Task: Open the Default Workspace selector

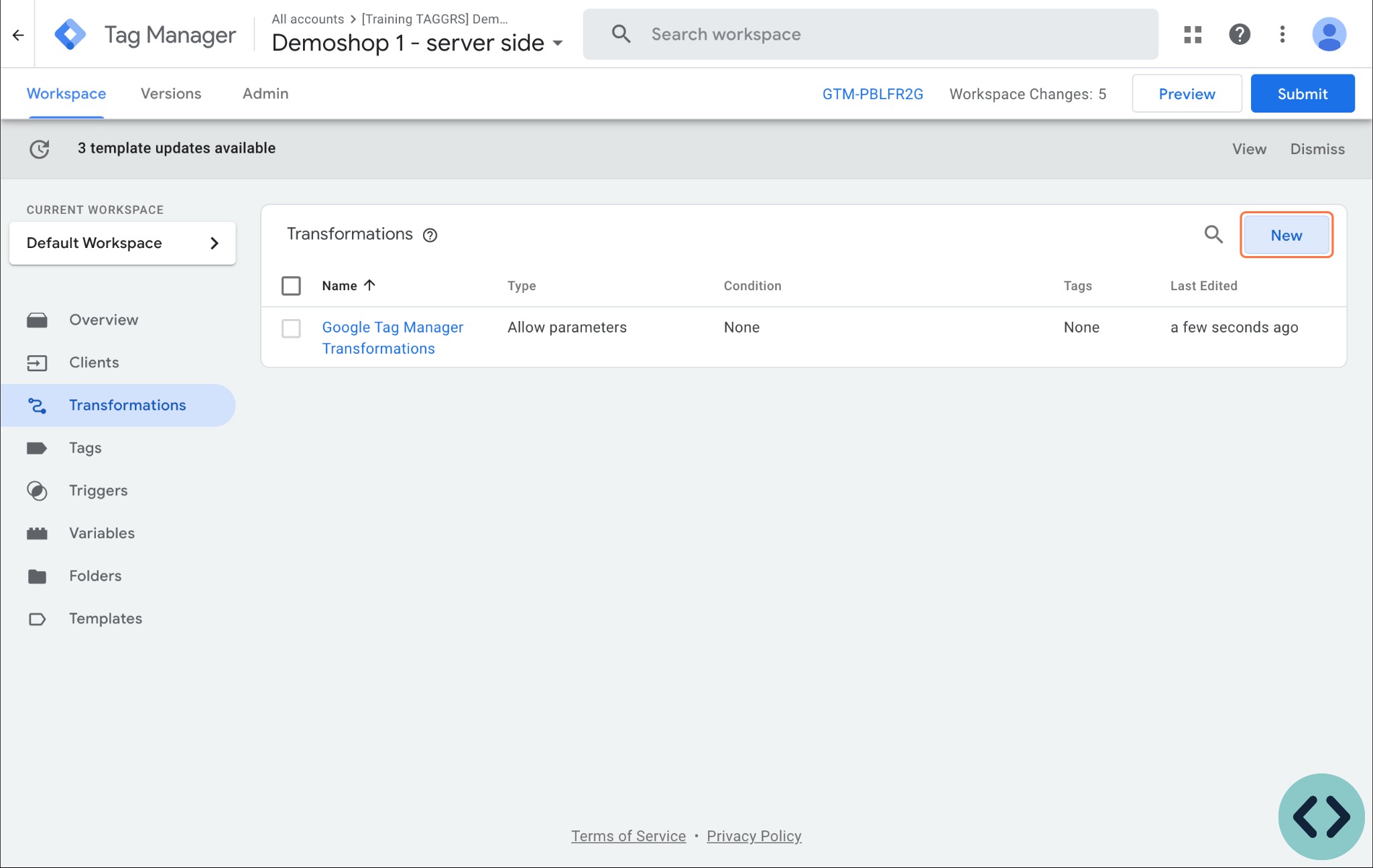Action: click(x=123, y=243)
